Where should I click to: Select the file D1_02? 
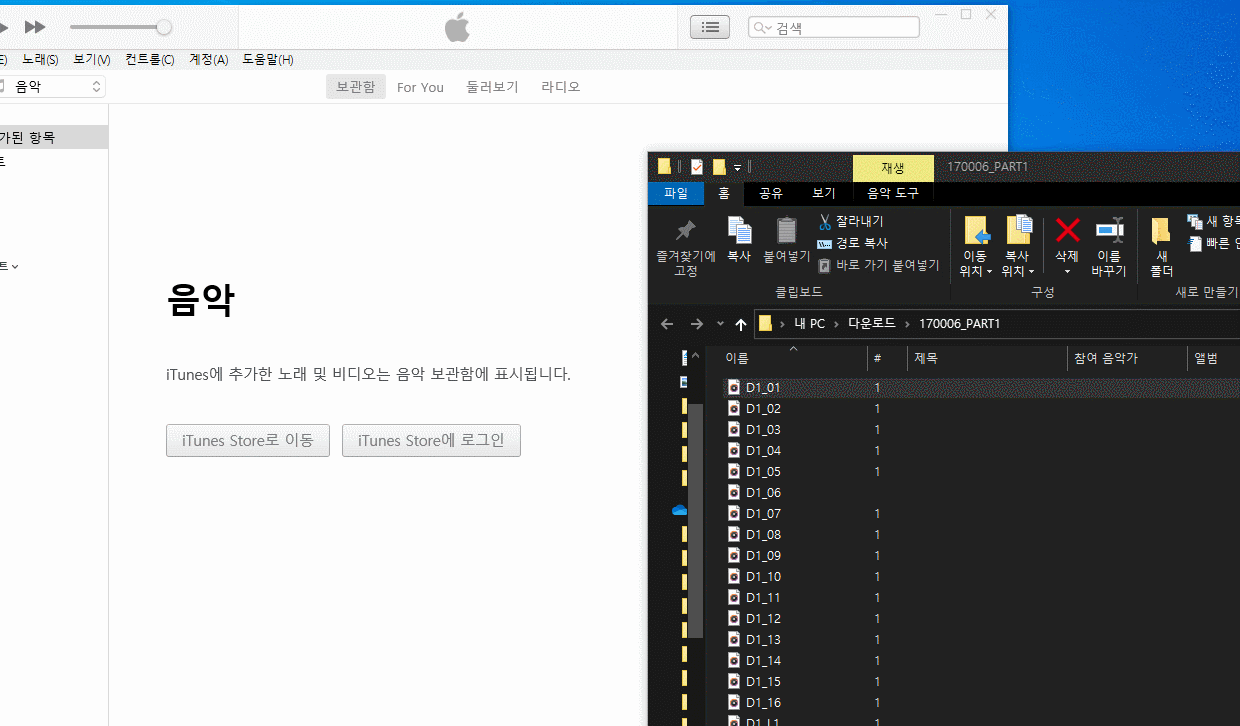[x=763, y=408]
